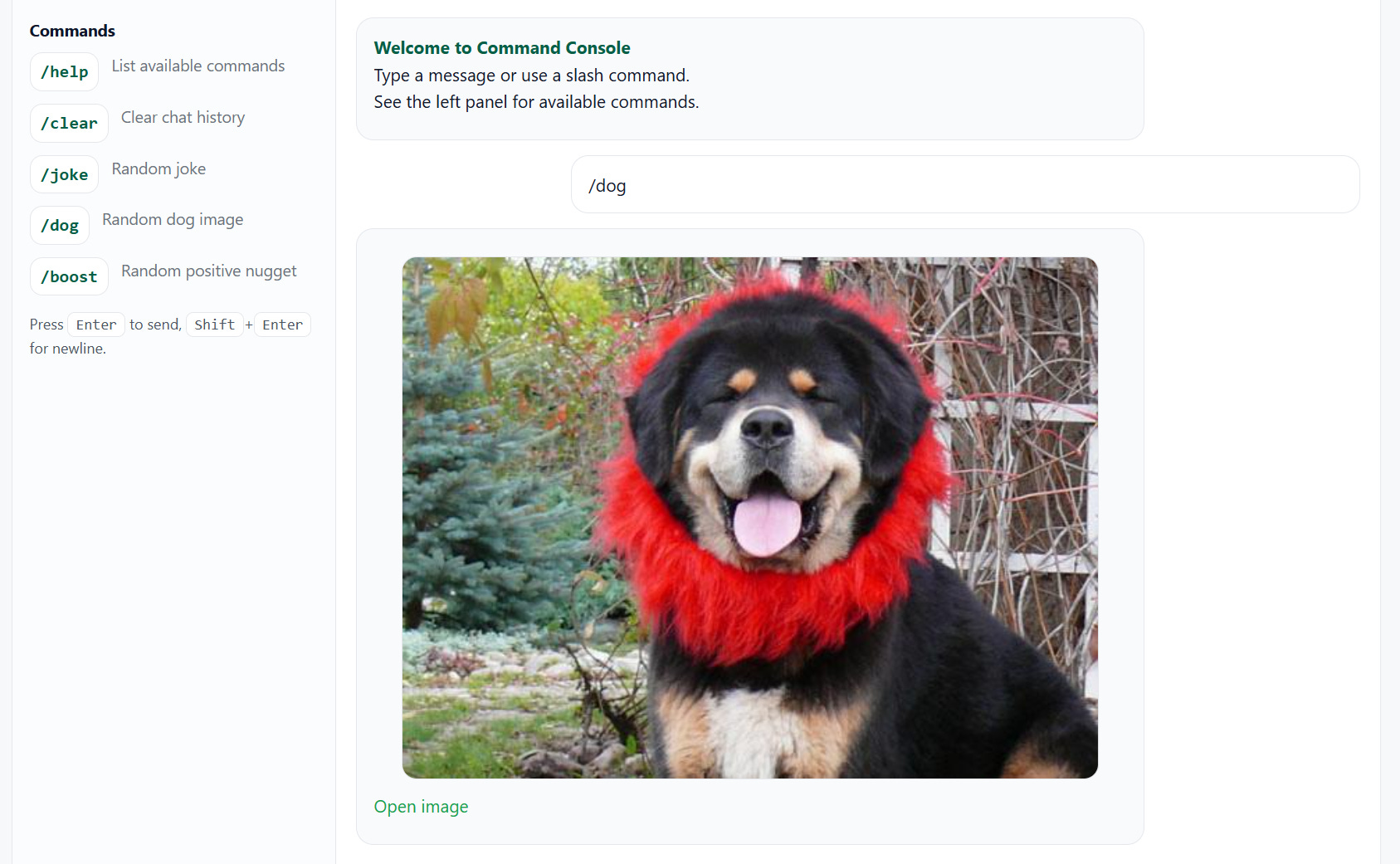Click the sent /dog message bubble
The image size is (1400, 864).
click(965, 184)
